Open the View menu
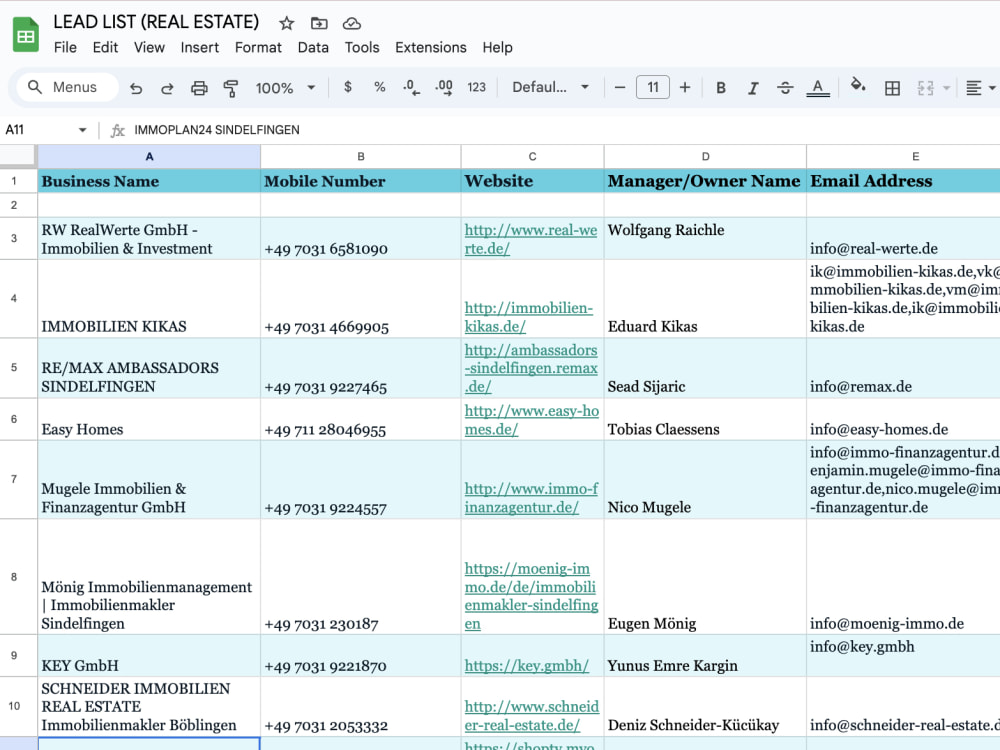1000x750 pixels. point(149,48)
